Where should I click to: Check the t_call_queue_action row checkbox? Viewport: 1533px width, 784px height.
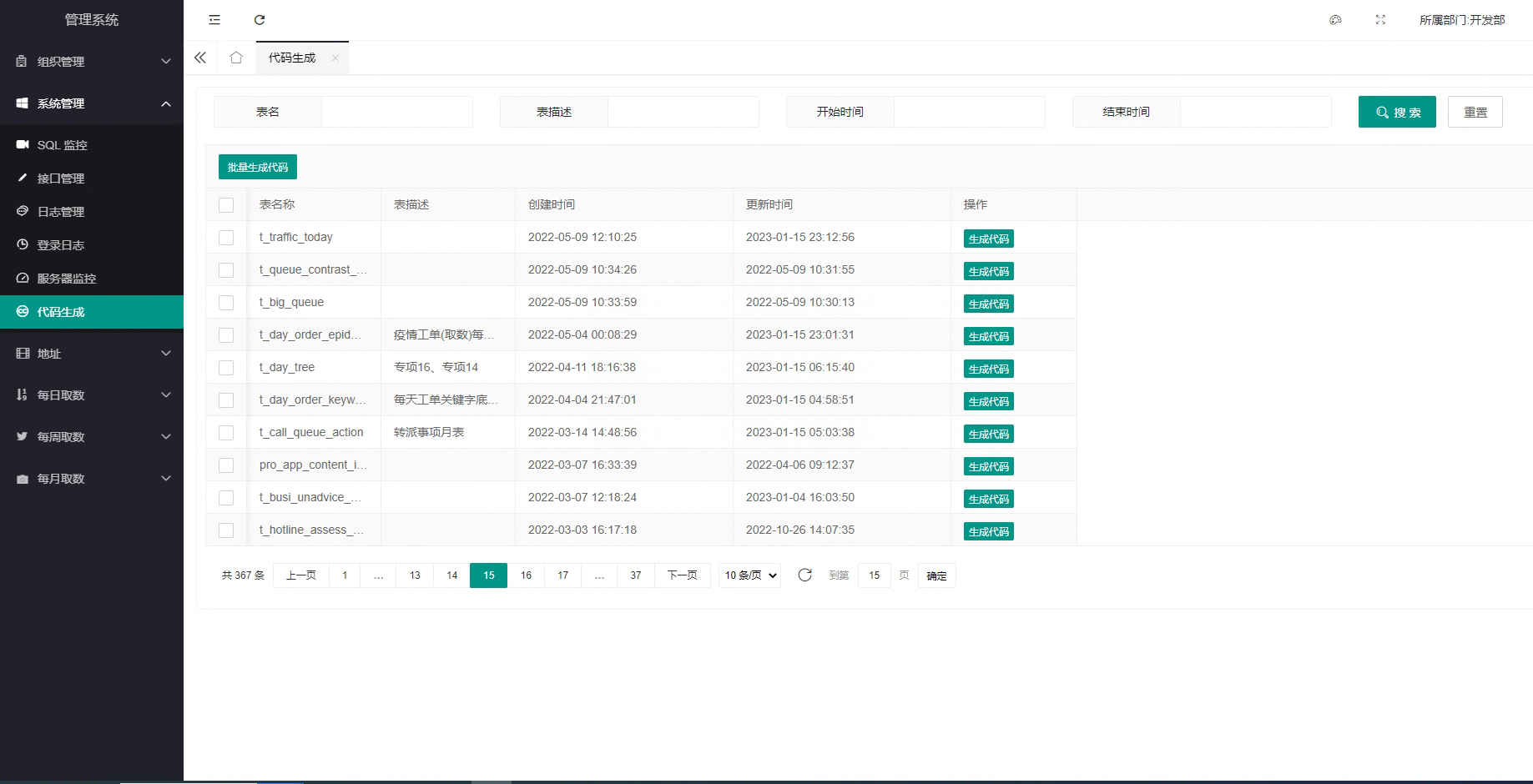coord(226,432)
